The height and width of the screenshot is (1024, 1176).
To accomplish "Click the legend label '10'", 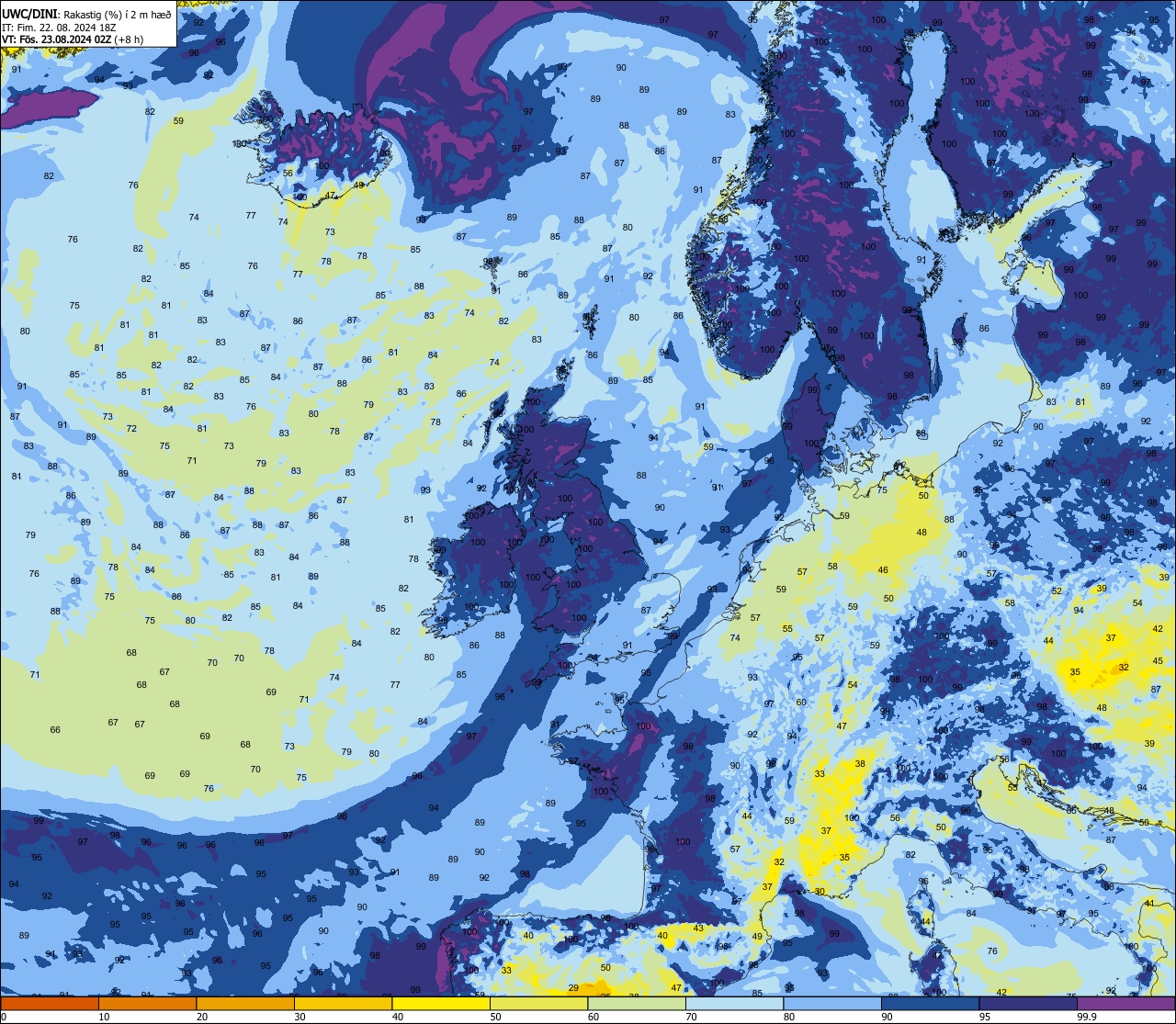I will coord(104,1017).
